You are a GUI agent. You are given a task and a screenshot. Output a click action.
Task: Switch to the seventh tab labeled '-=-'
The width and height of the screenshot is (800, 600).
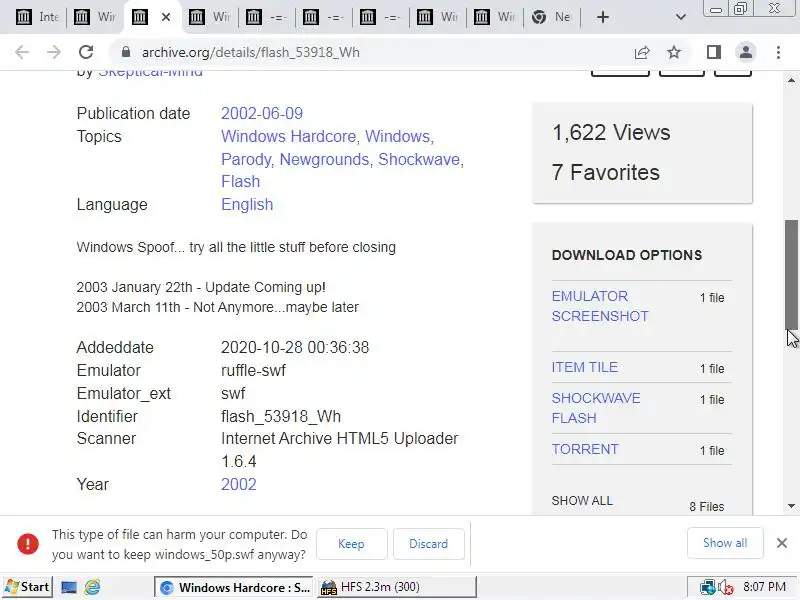(381, 17)
